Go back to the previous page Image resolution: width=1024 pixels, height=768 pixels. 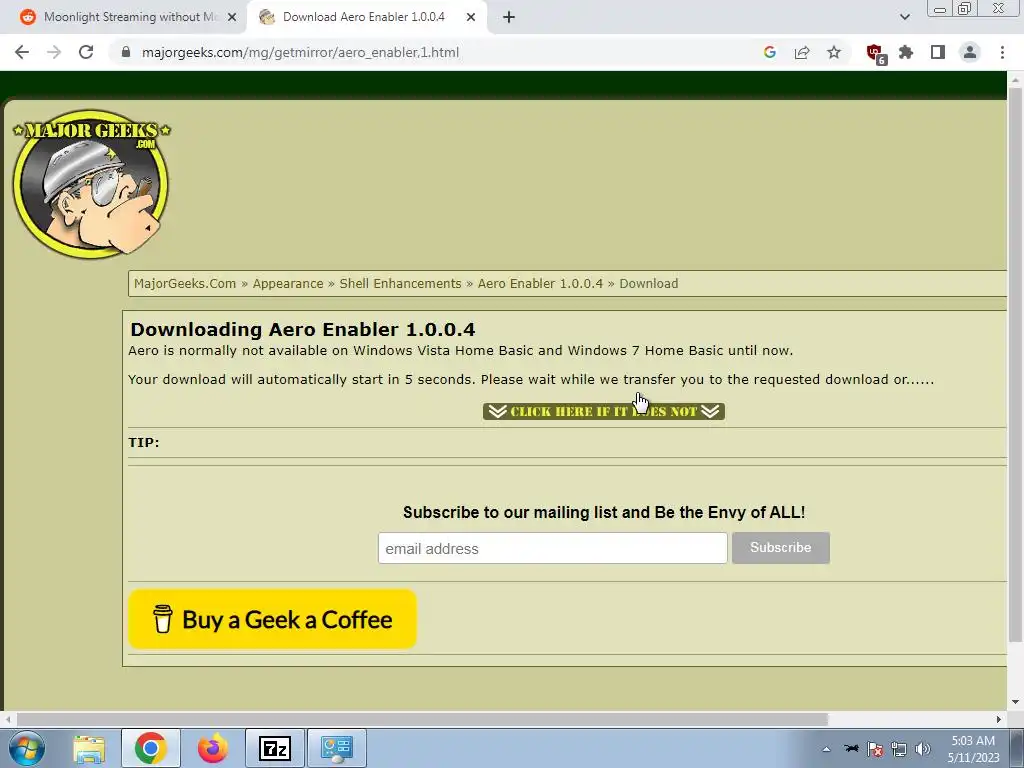tap(22, 52)
